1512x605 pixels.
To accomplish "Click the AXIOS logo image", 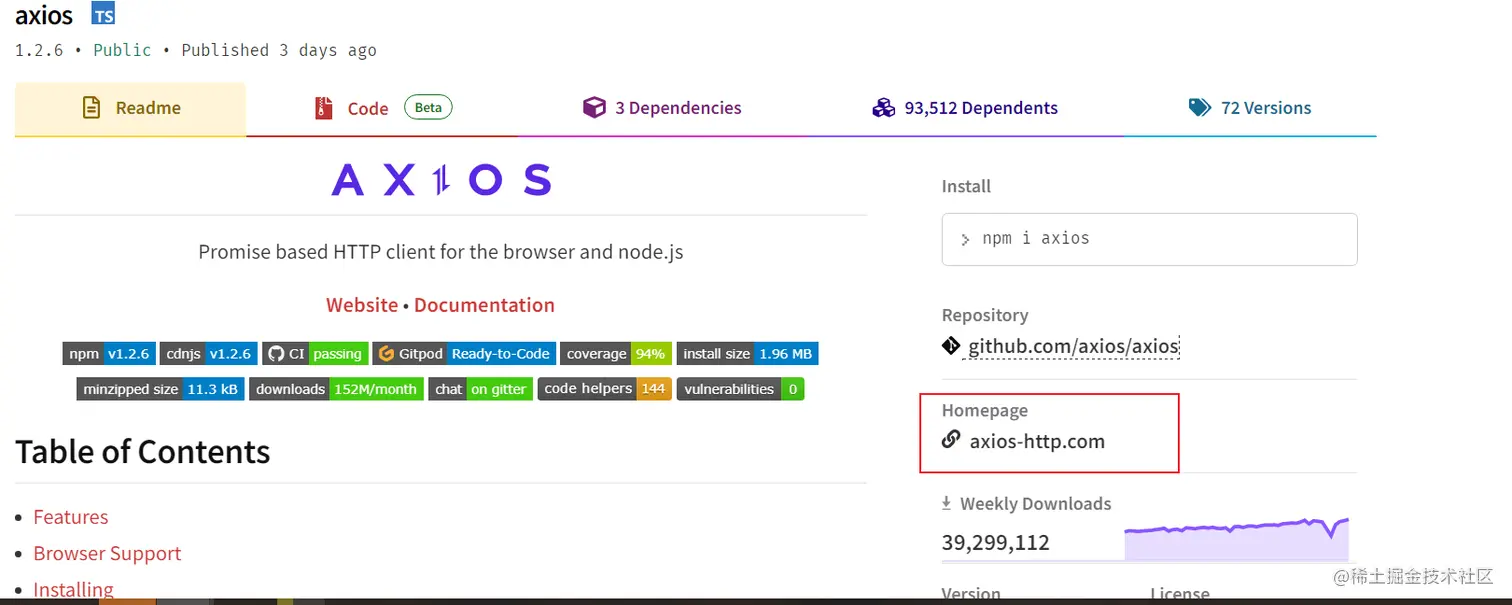I will coord(441,180).
